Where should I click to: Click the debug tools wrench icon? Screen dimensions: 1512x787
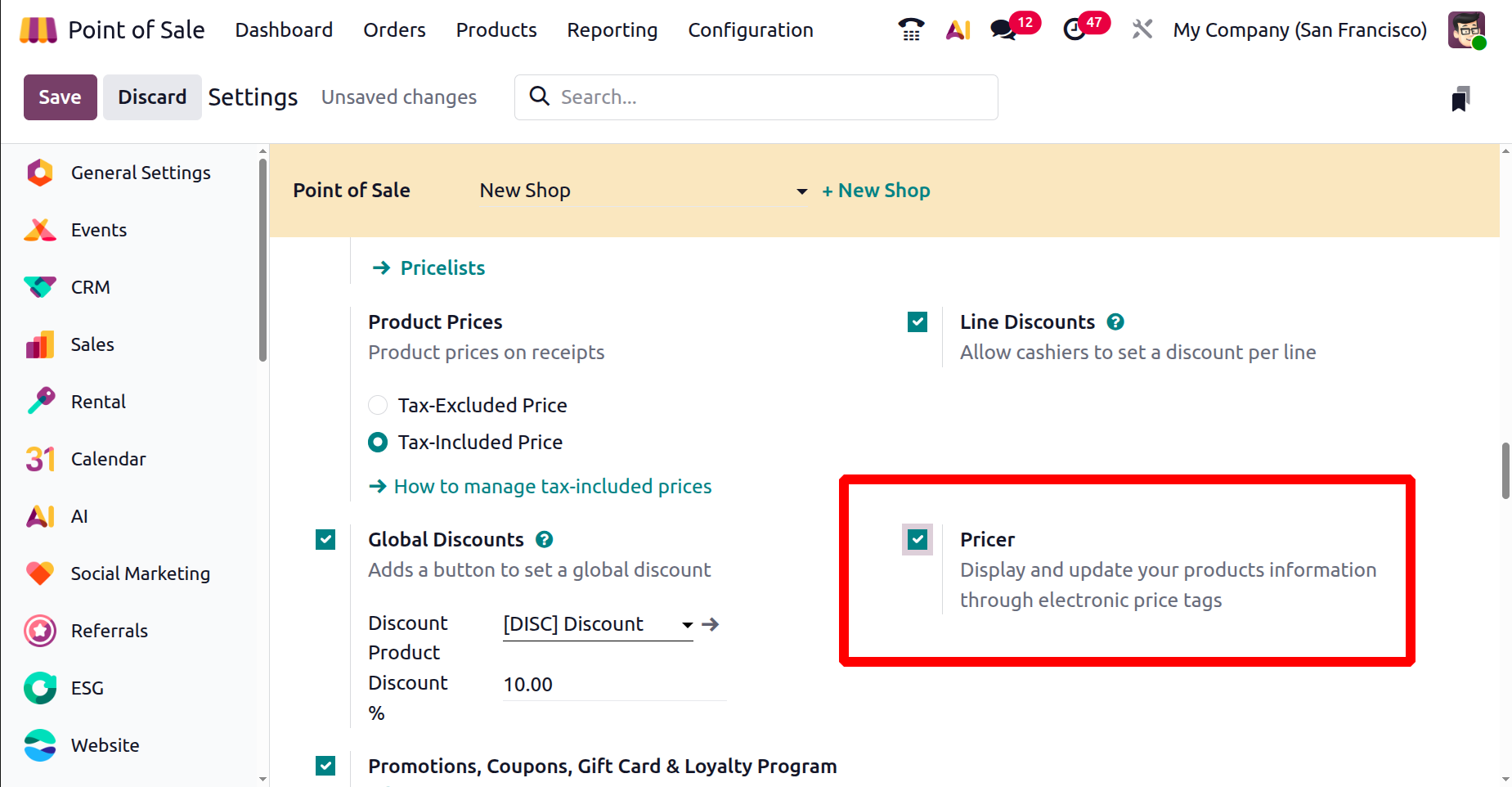click(x=1142, y=30)
